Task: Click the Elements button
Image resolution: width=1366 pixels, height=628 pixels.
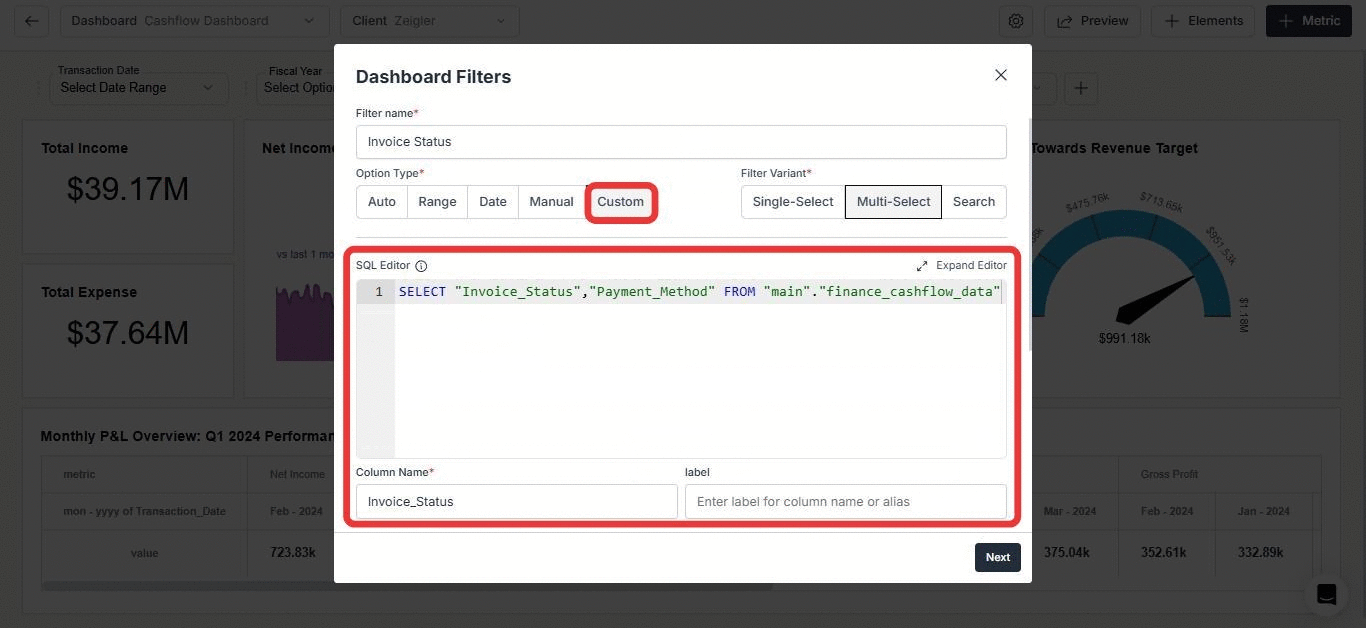Action: pyautogui.click(x=1204, y=21)
